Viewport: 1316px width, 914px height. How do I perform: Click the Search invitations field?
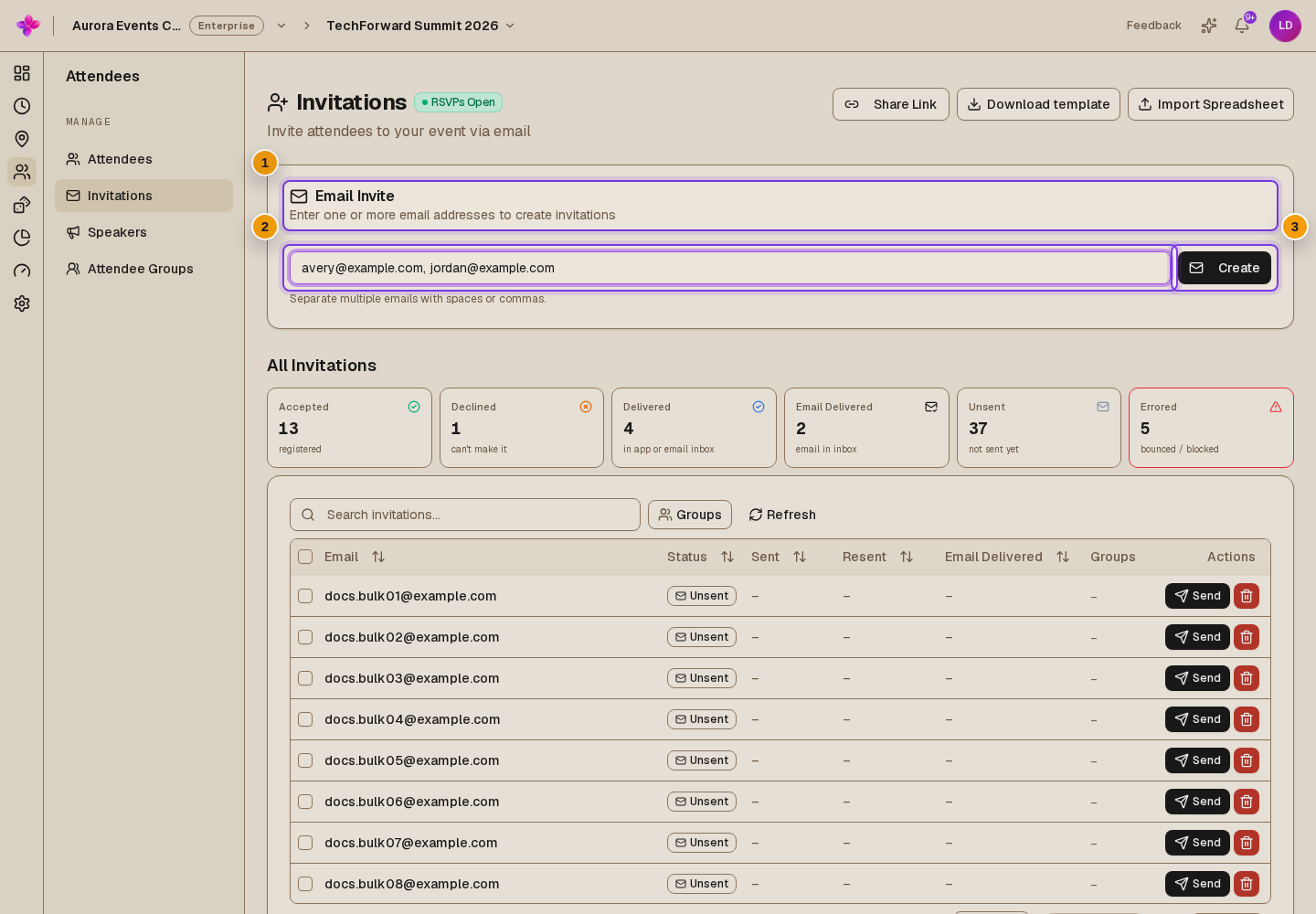pyautogui.click(x=465, y=515)
